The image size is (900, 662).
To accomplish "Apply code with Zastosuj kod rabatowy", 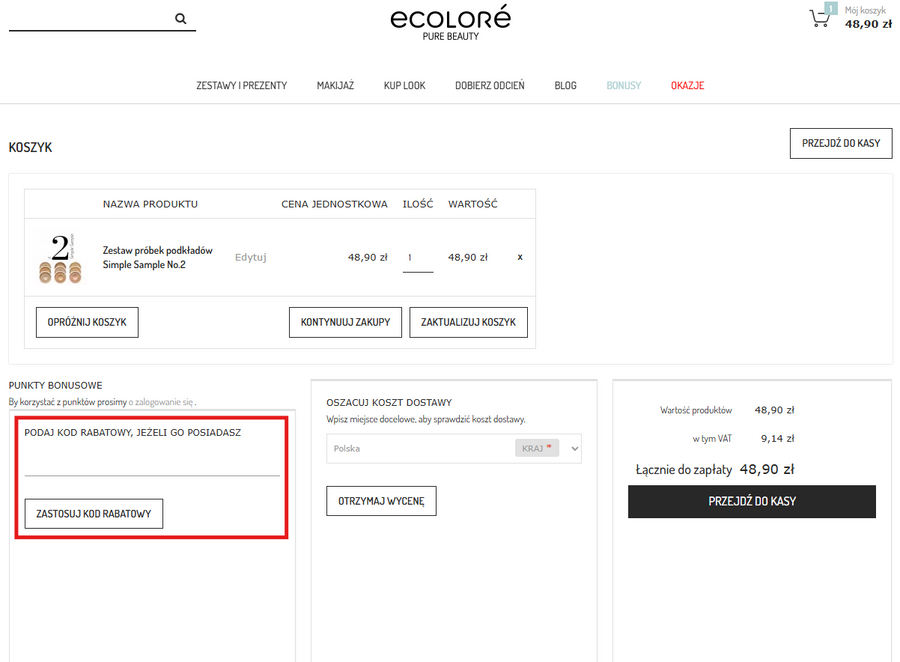I will tap(93, 513).
